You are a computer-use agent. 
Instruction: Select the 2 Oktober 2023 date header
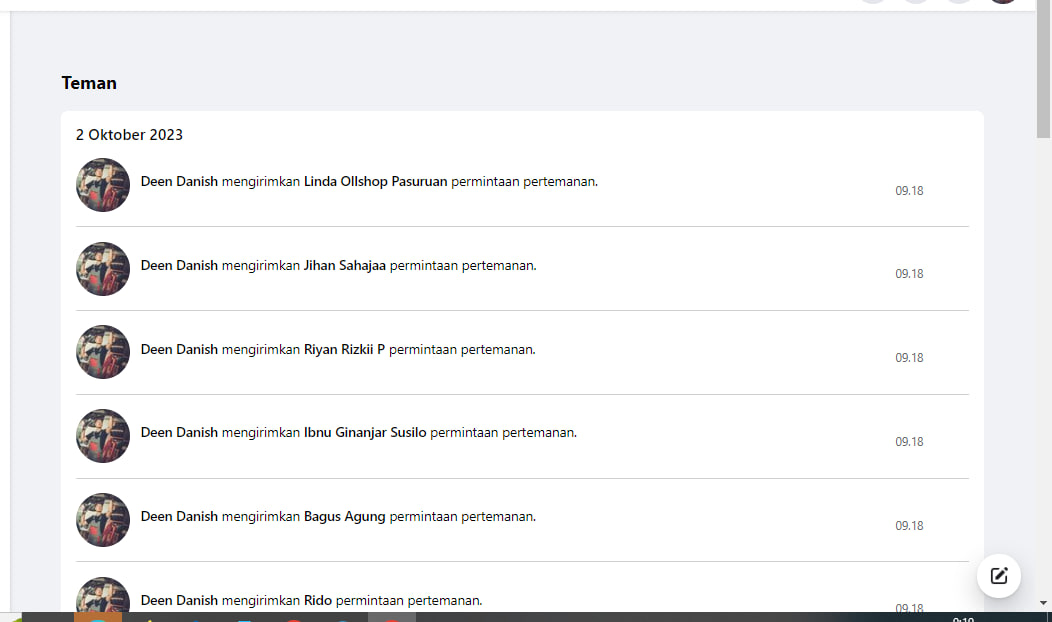click(x=129, y=135)
